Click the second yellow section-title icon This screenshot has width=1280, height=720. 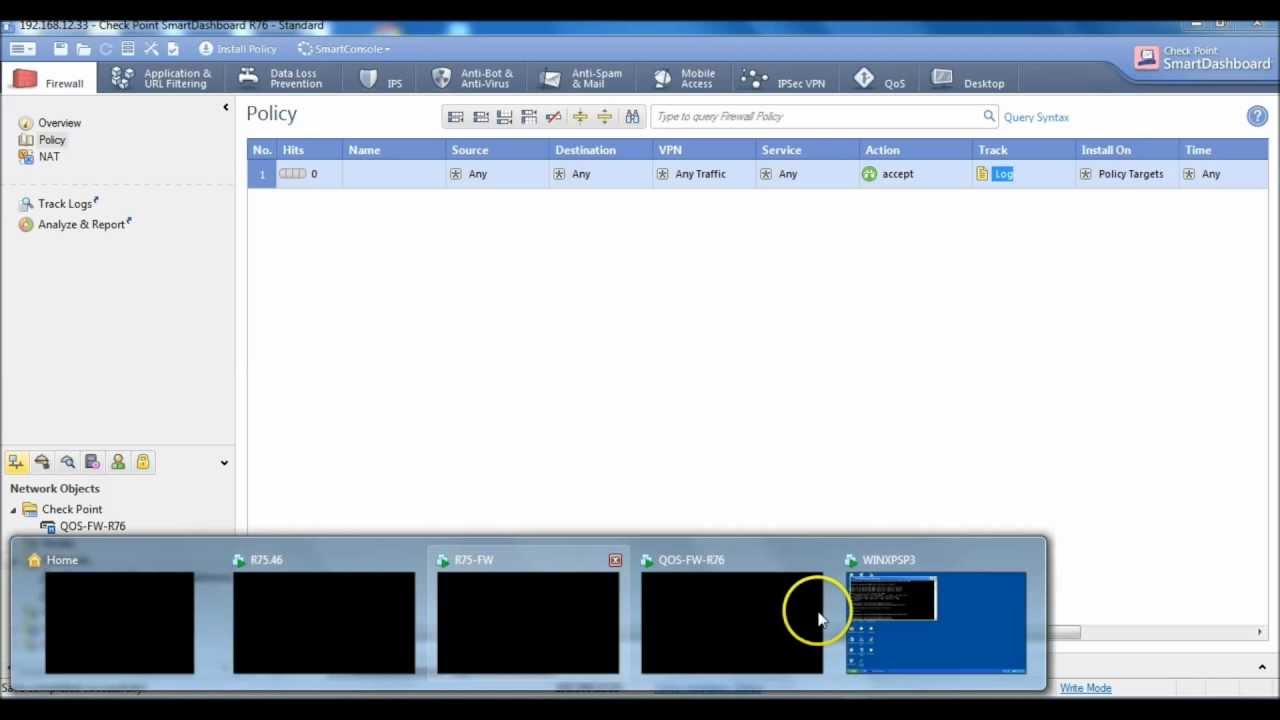tap(604, 117)
